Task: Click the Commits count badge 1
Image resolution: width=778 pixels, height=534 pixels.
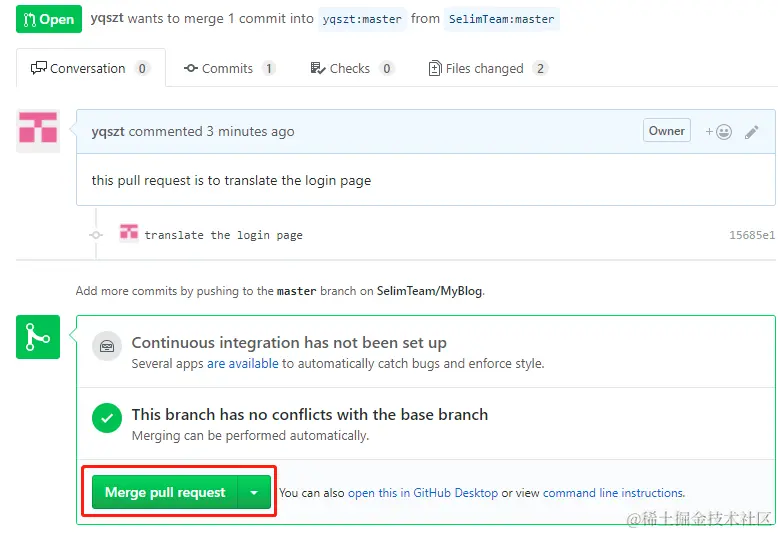Action: click(x=269, y=68)
